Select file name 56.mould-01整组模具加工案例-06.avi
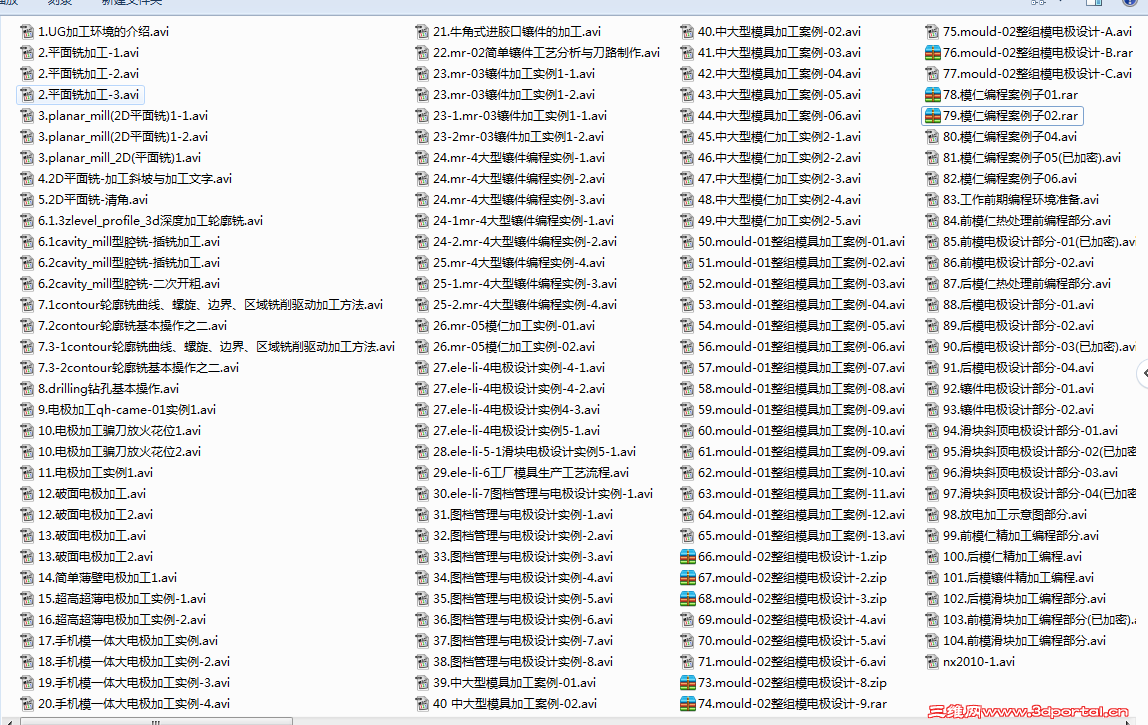 [801, 346]
